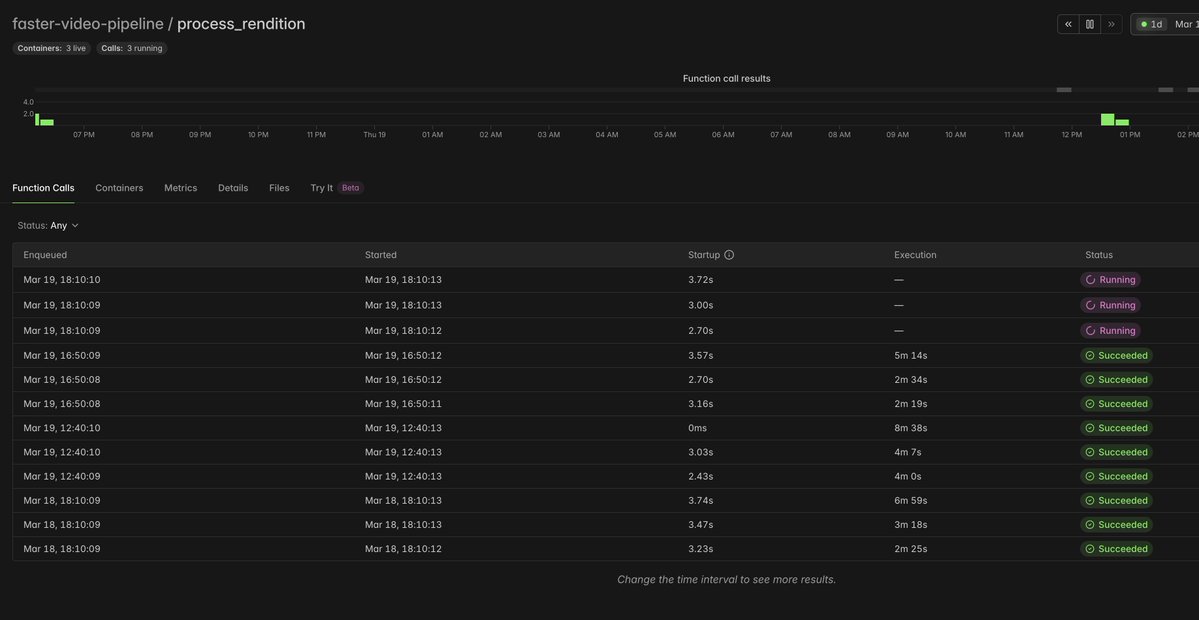Click the Thu 19 axis label
The width and height of the screenshot is (1199, 620).
[375, 135]
